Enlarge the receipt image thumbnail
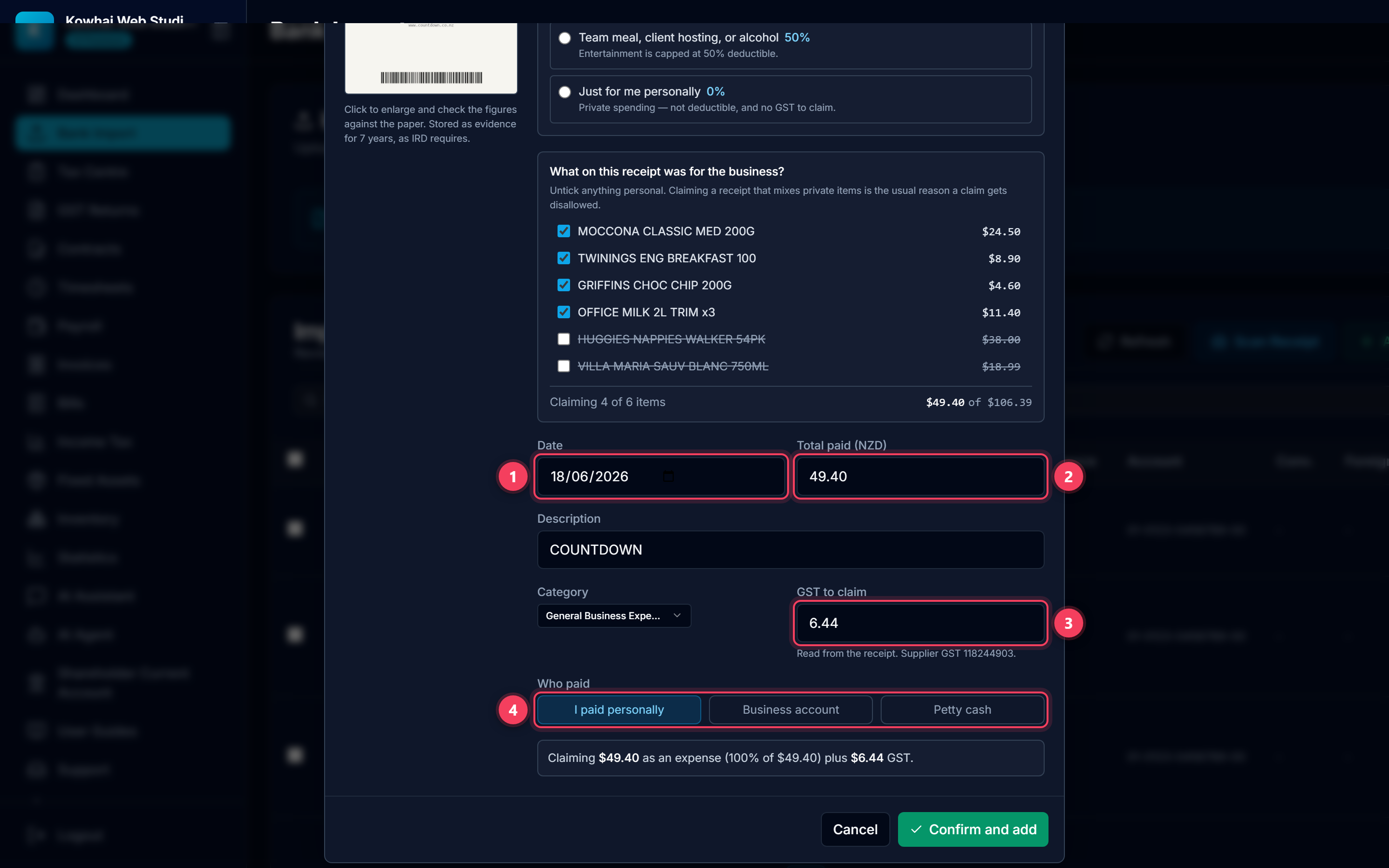This screenshot has height=868, width=1389. click(431, 58)
